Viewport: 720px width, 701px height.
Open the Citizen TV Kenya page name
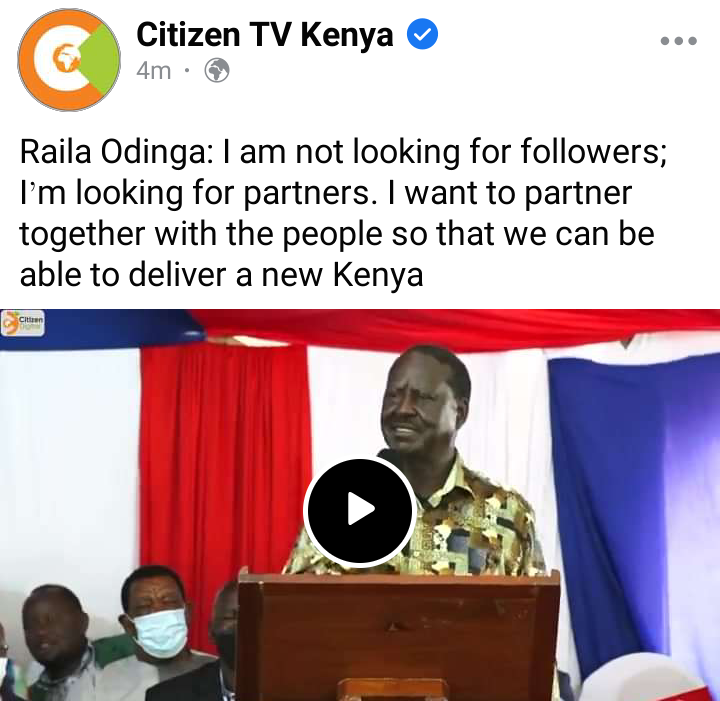click(265, 34)
